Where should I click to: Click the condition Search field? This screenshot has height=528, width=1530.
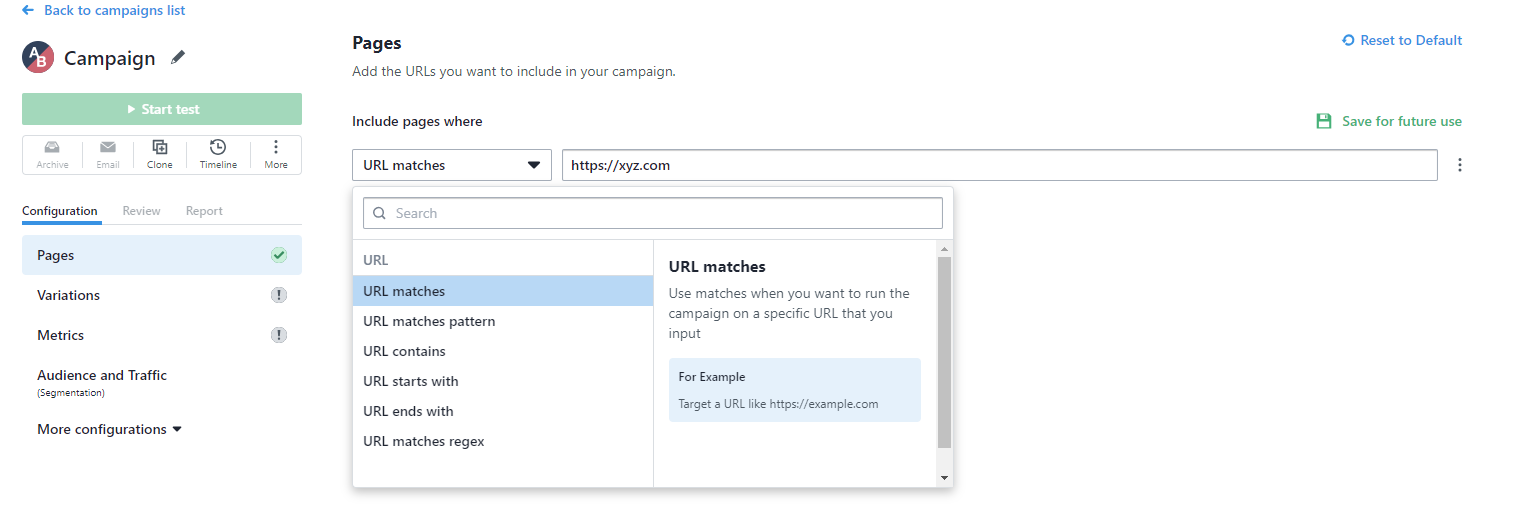653,213
